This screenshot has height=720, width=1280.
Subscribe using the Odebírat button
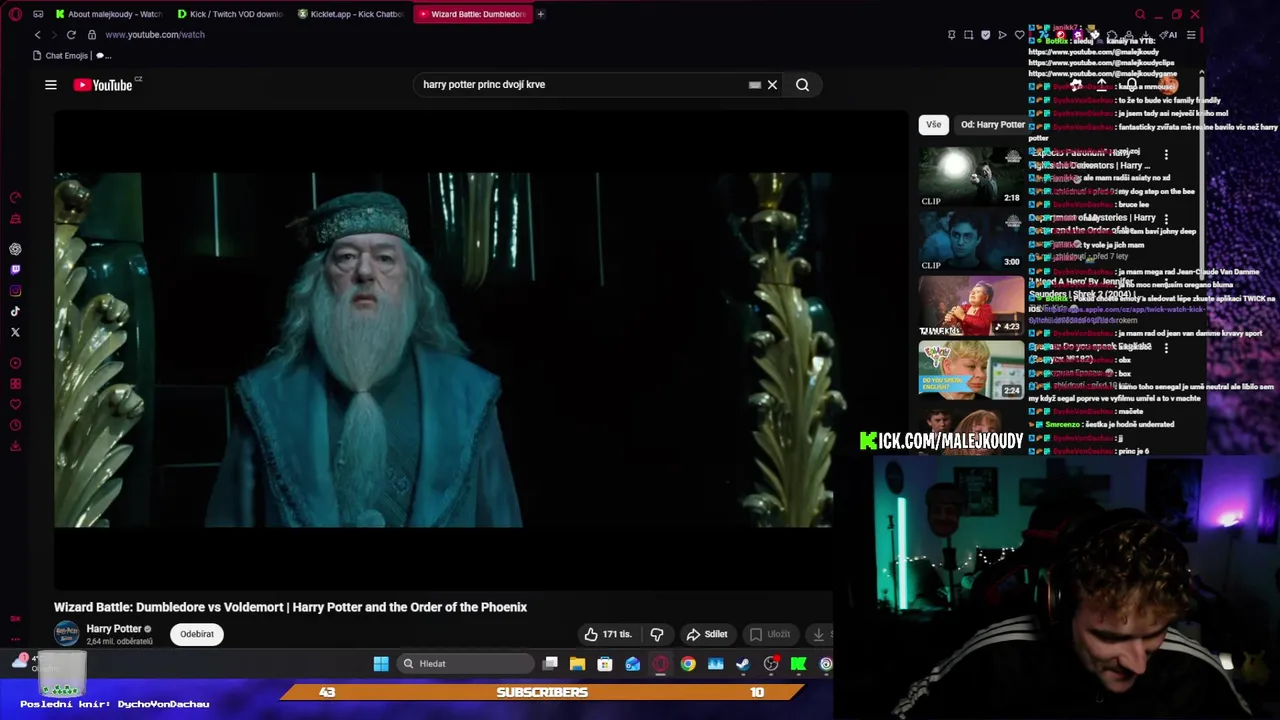click(197, 634)
